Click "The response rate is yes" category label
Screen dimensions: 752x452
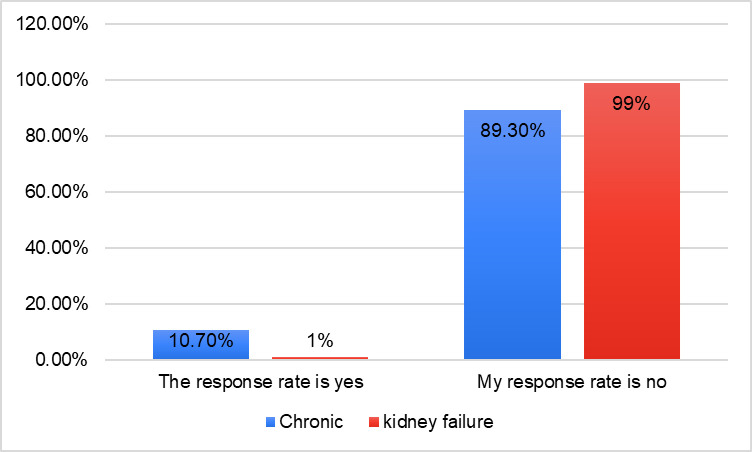coord(260,382)
